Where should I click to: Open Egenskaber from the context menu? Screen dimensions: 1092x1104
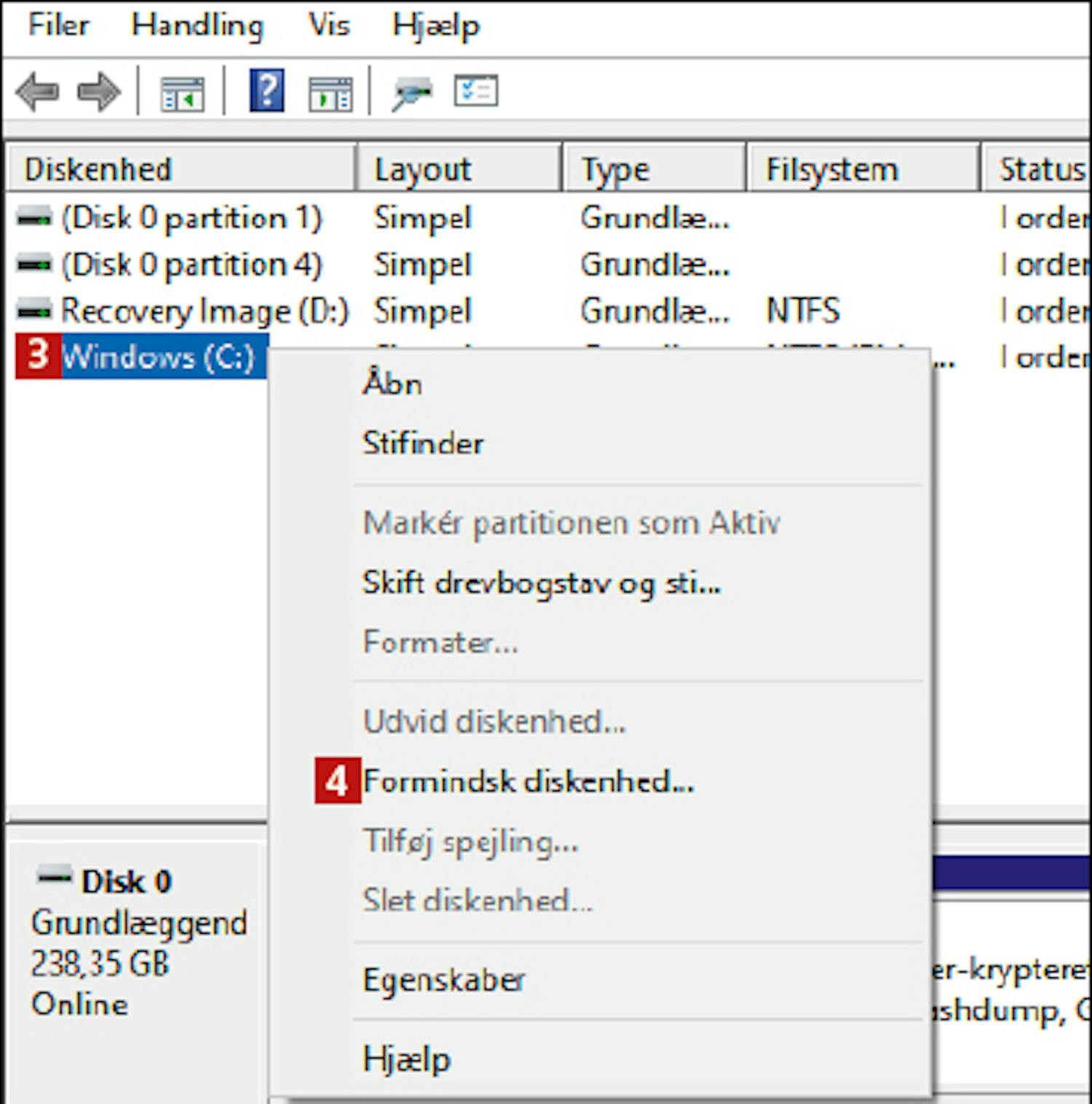(443, 980)
